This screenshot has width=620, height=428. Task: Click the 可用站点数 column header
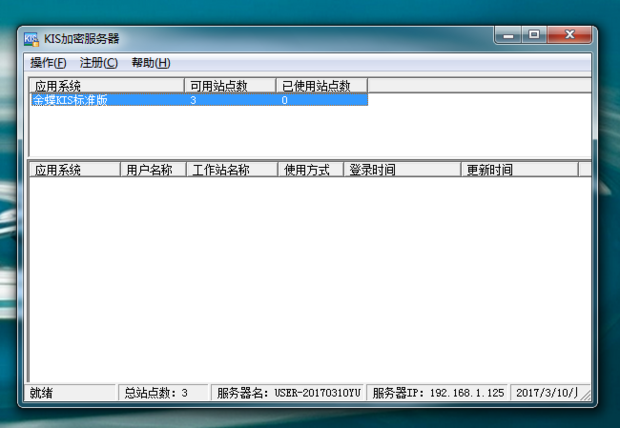click(230, 85)
